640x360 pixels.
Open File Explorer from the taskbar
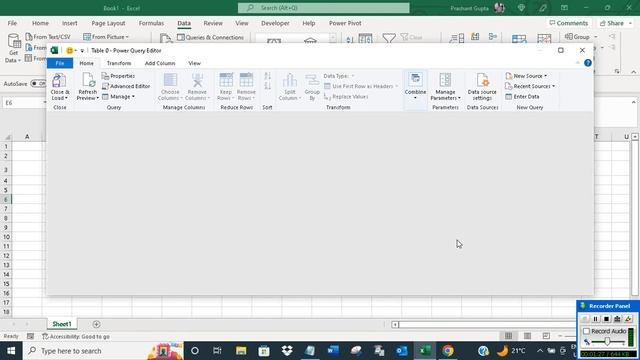[241, 351]
